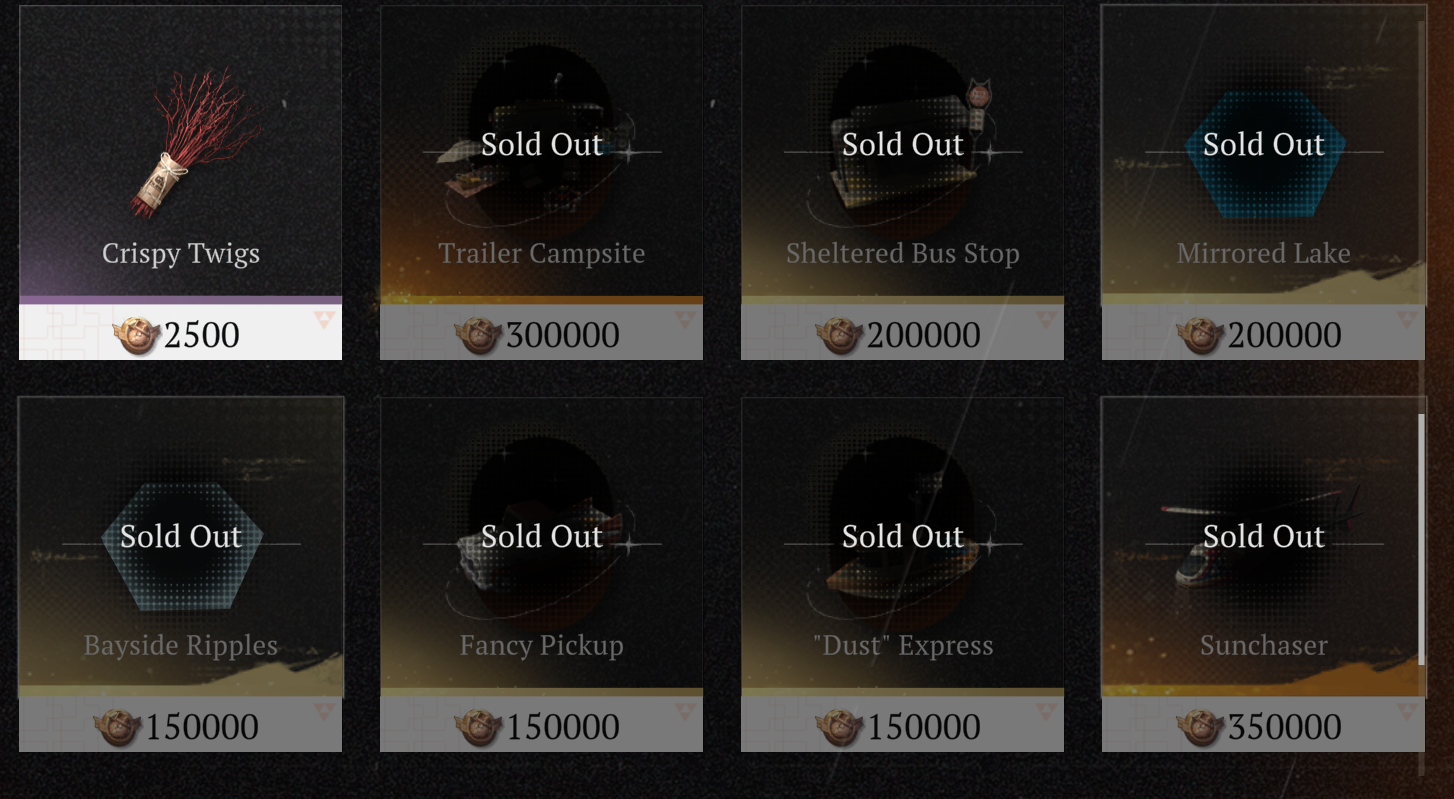
Task: Click the 200000 price bar under Mirrored Lake
Action: pos(1263,332)
